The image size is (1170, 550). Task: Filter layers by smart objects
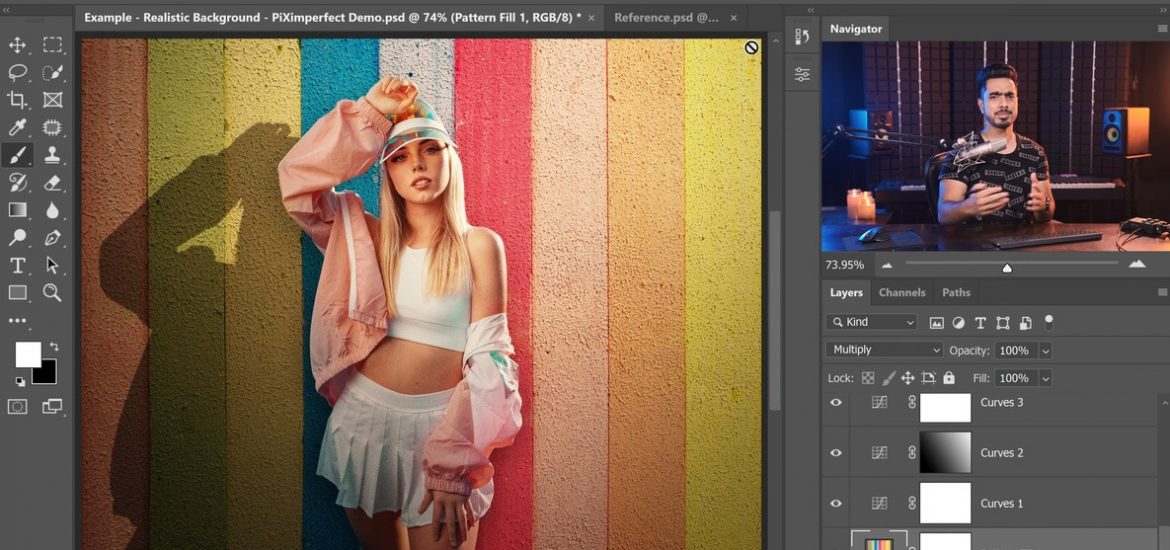click(x=1025, y=323)
